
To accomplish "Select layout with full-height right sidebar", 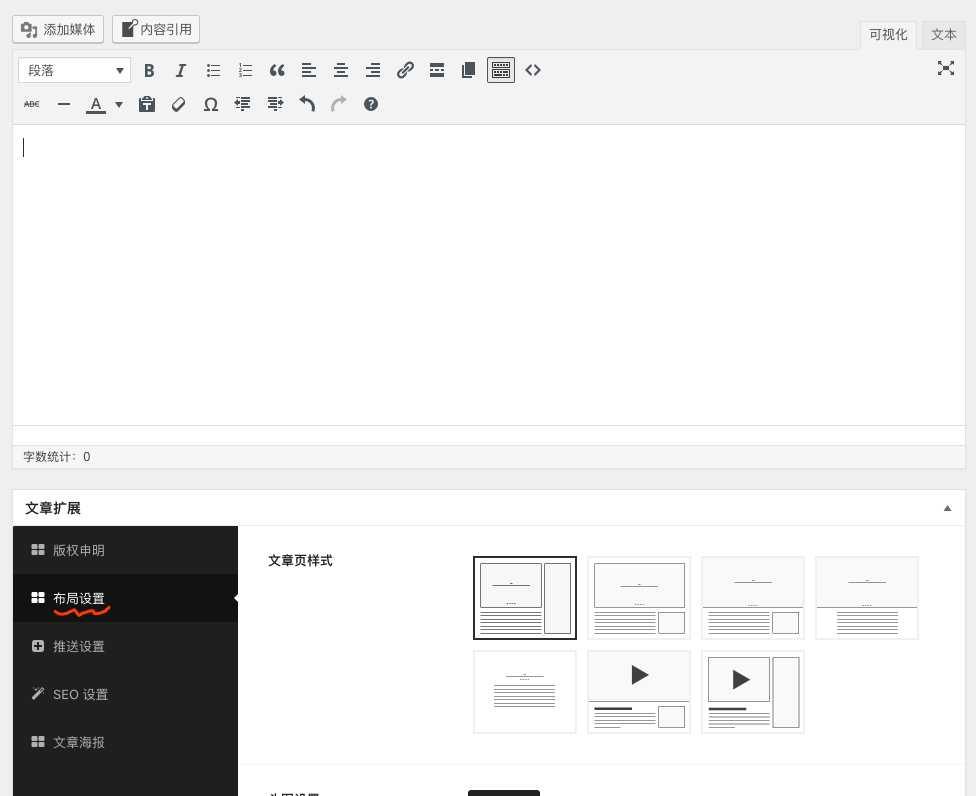I will coord(525,598).
